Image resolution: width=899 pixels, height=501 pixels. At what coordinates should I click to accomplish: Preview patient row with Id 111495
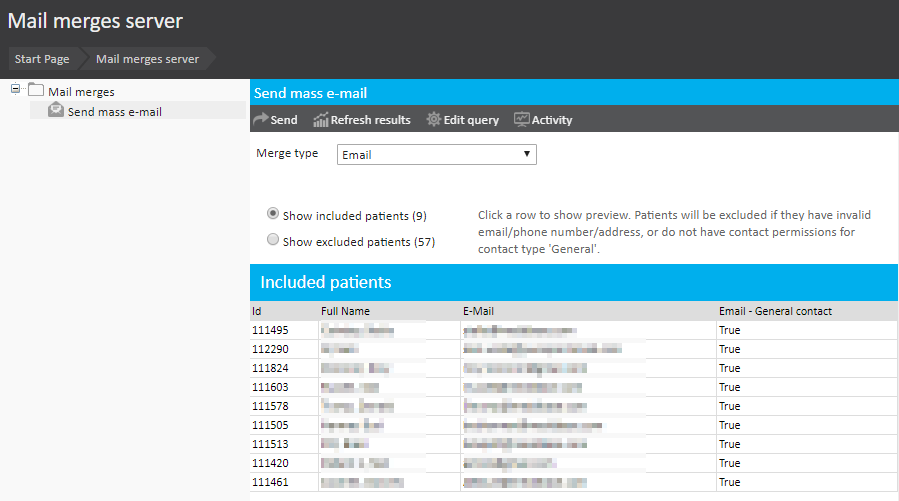(x=270, y=331)
